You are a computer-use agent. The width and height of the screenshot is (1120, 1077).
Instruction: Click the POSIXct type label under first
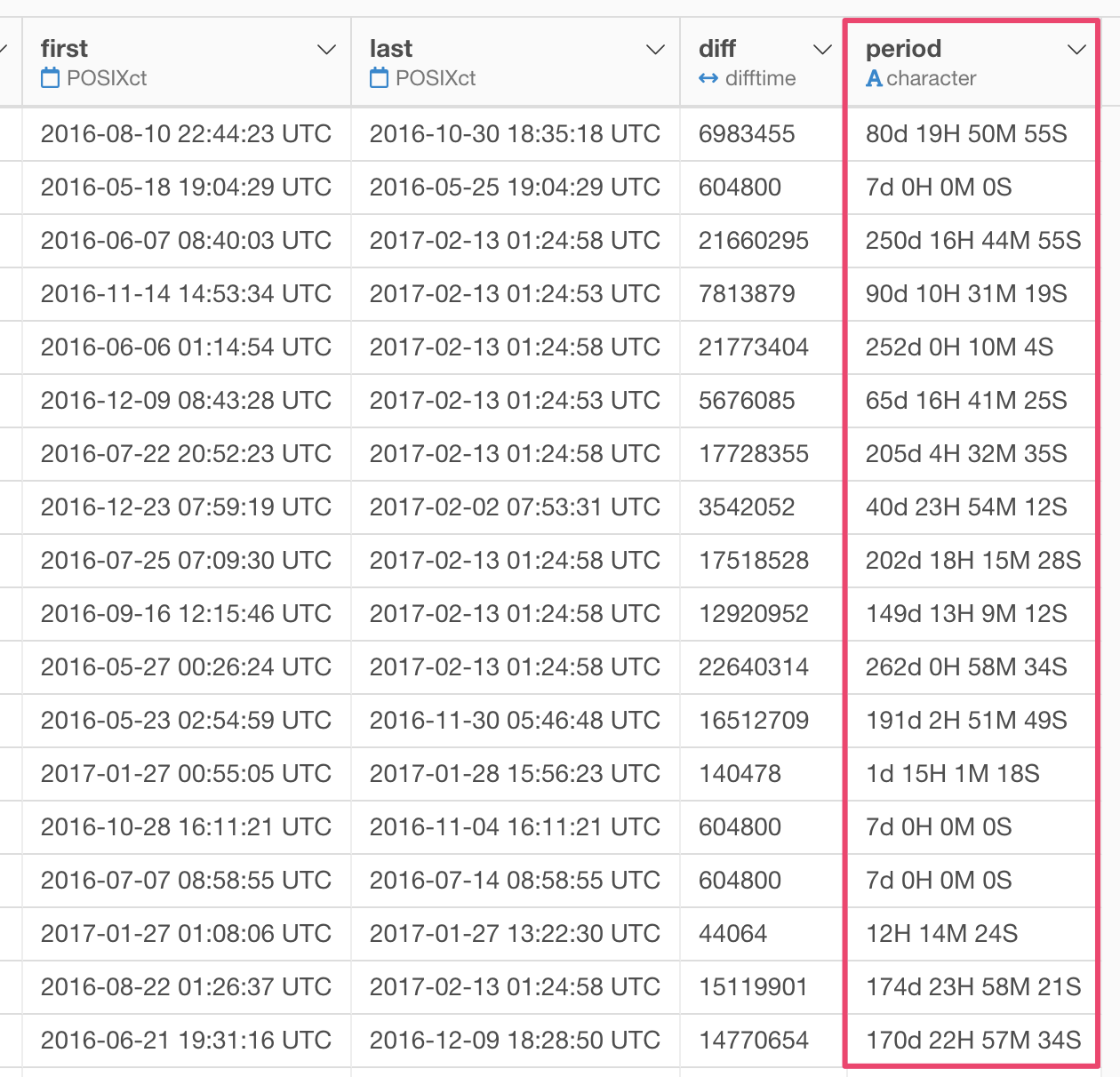[x=107, y=78]
